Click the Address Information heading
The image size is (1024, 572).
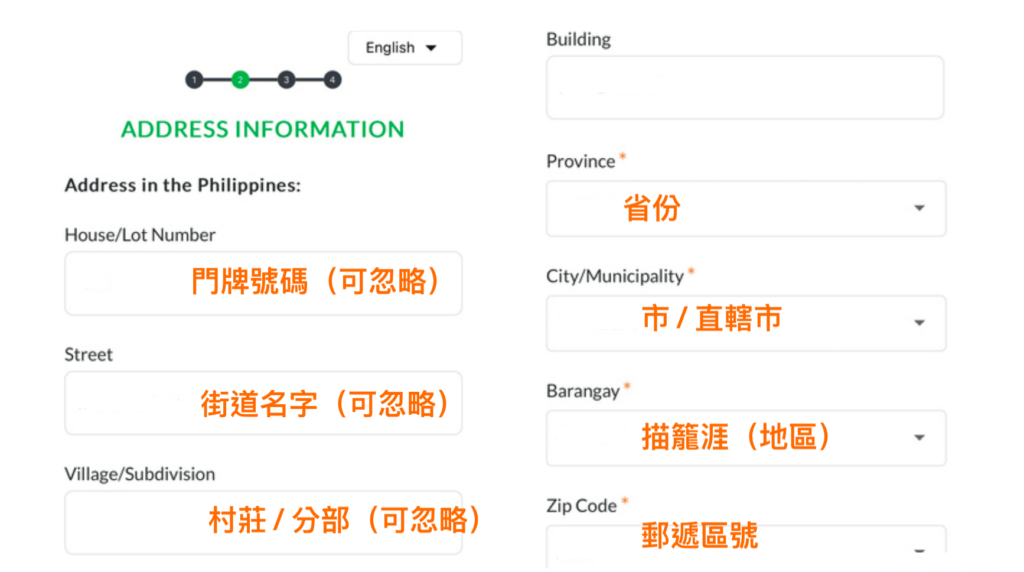tap(263, 129)
